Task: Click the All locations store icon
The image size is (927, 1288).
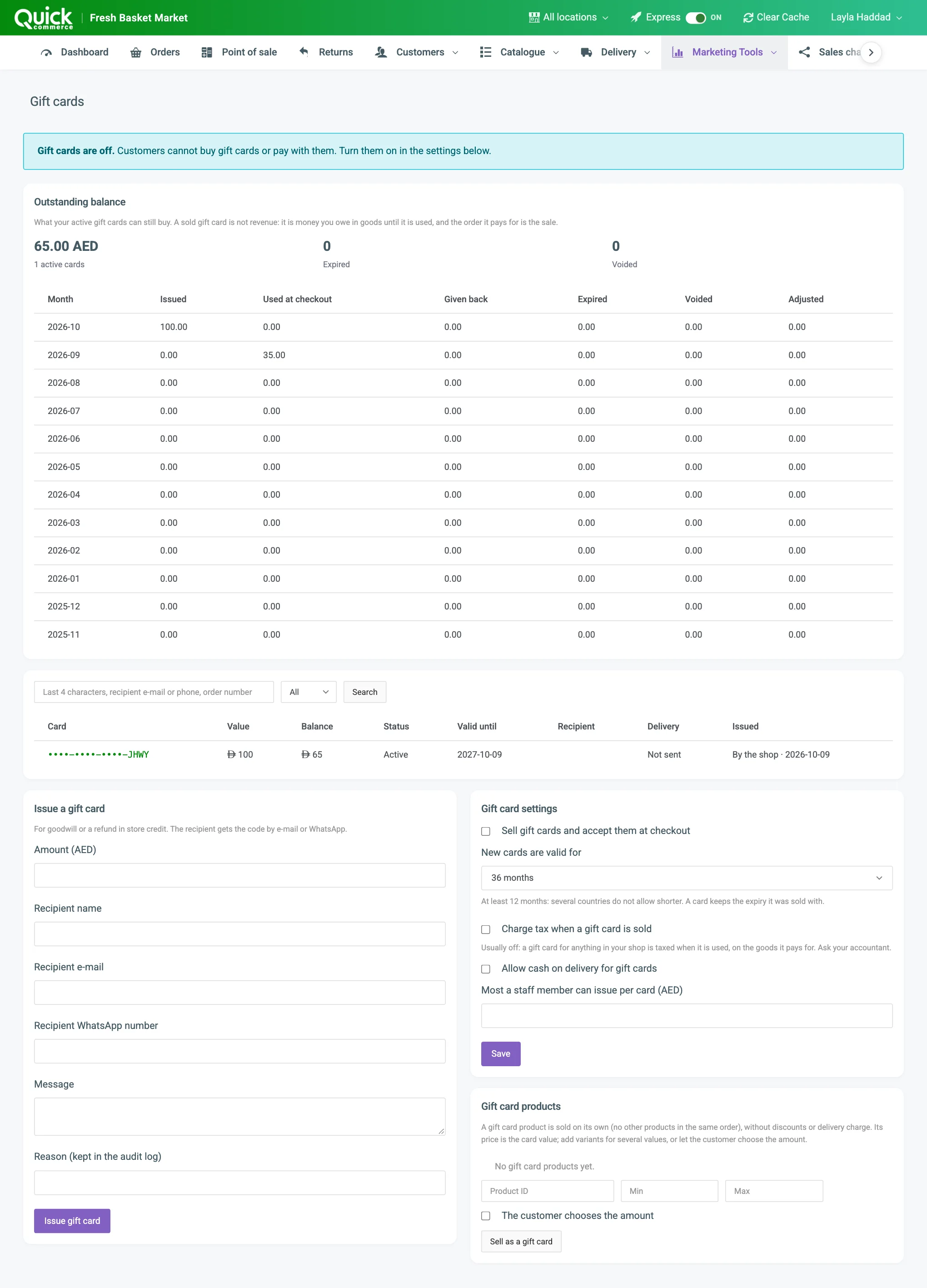Action: tap(534, 18)
